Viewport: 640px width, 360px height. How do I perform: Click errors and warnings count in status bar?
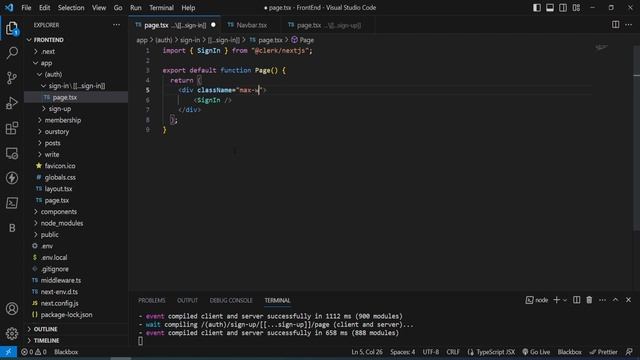coord(34,352)
